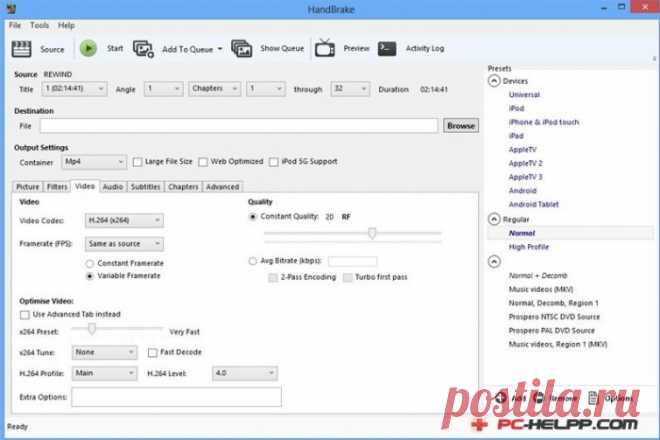Image resolution: width=660 pixels, height=440 pixels.
Task: Open the Framerate (FPS) dropdown
Action: click(124, 244)
